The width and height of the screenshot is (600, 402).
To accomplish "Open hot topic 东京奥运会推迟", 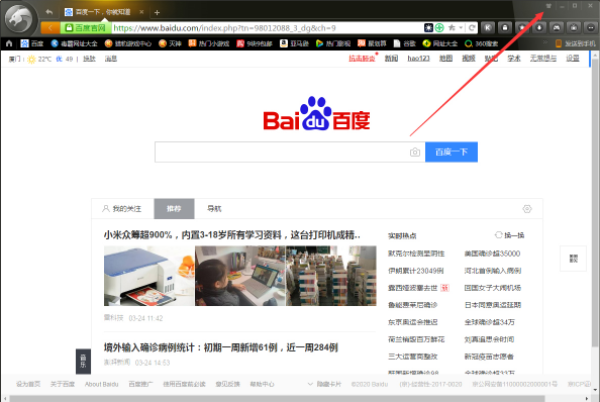I will (x=412, y=322).
